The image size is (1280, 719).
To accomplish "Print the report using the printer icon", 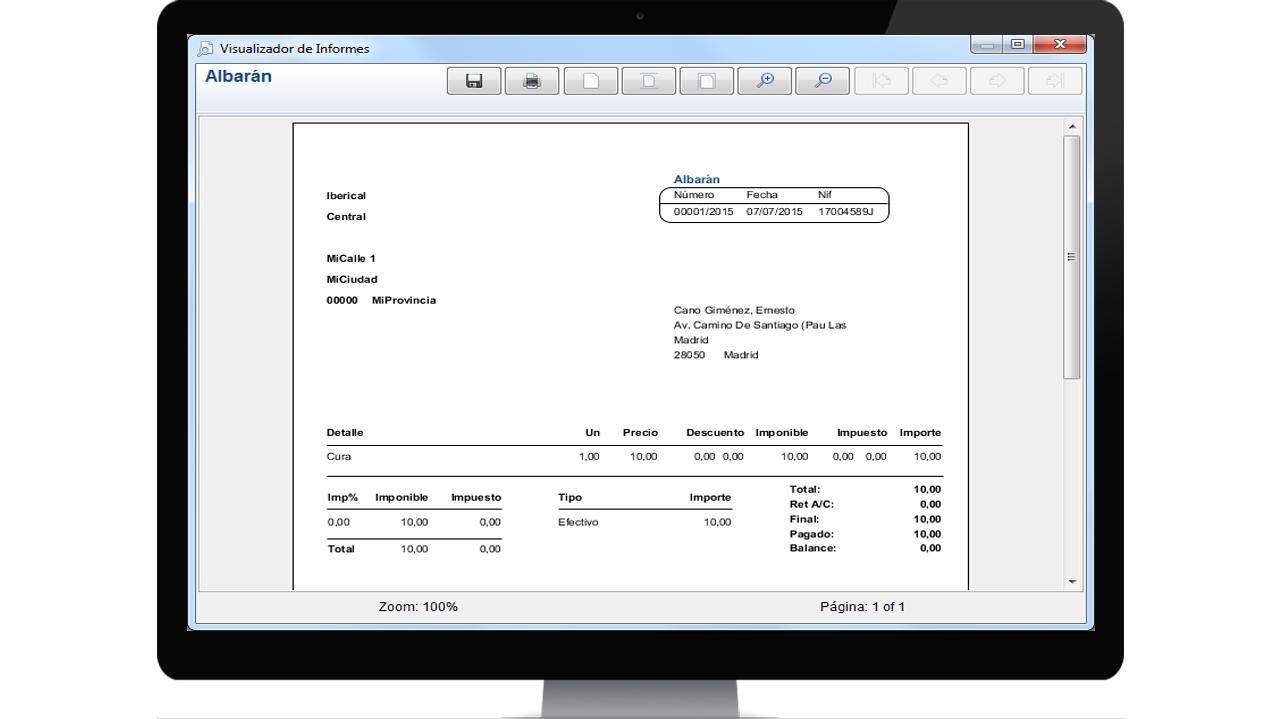I will 532,81.
